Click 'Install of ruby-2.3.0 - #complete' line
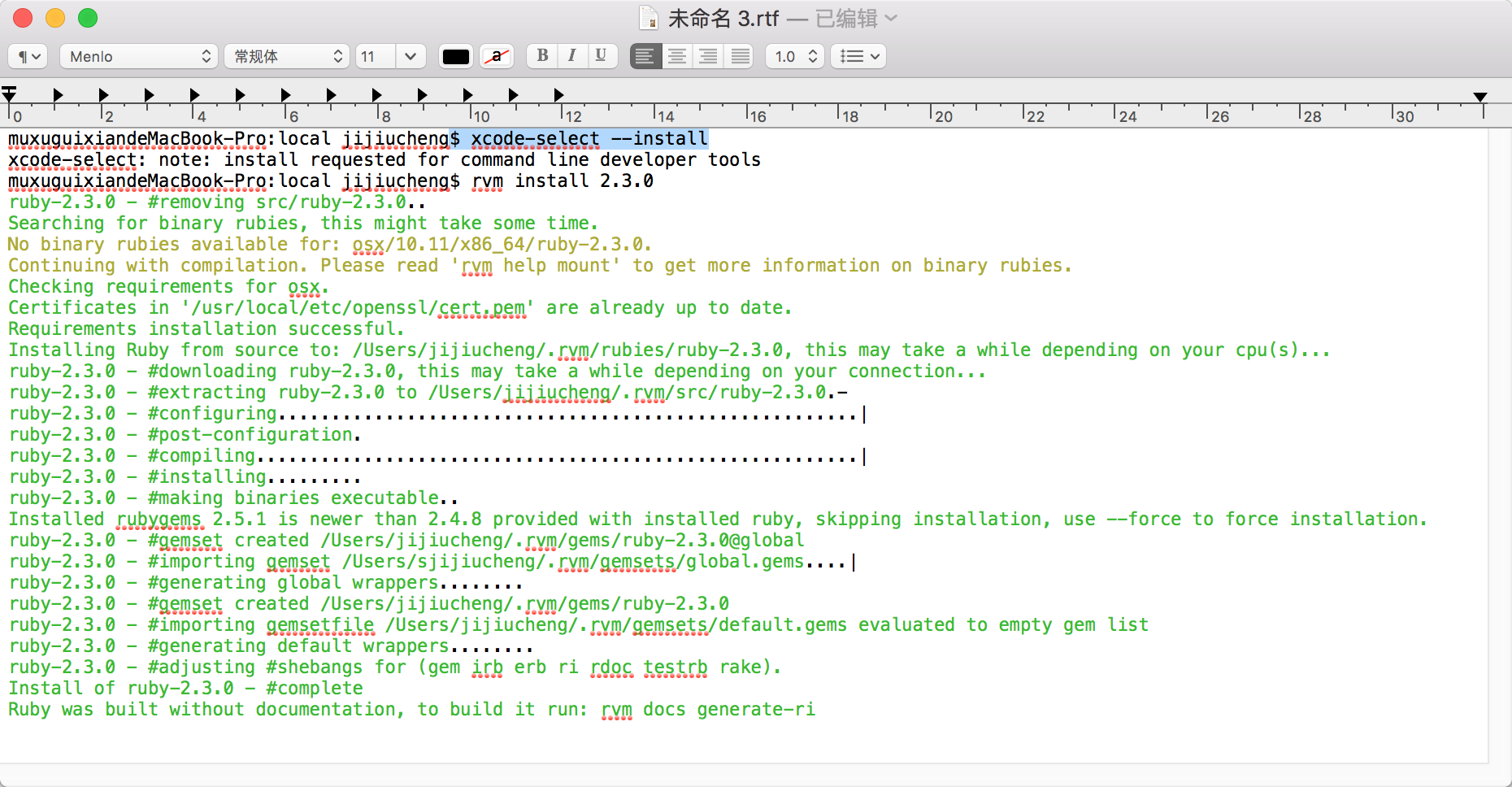Image resolution: width=1512 pixels, height=787 pixels. tap(185, 689)
